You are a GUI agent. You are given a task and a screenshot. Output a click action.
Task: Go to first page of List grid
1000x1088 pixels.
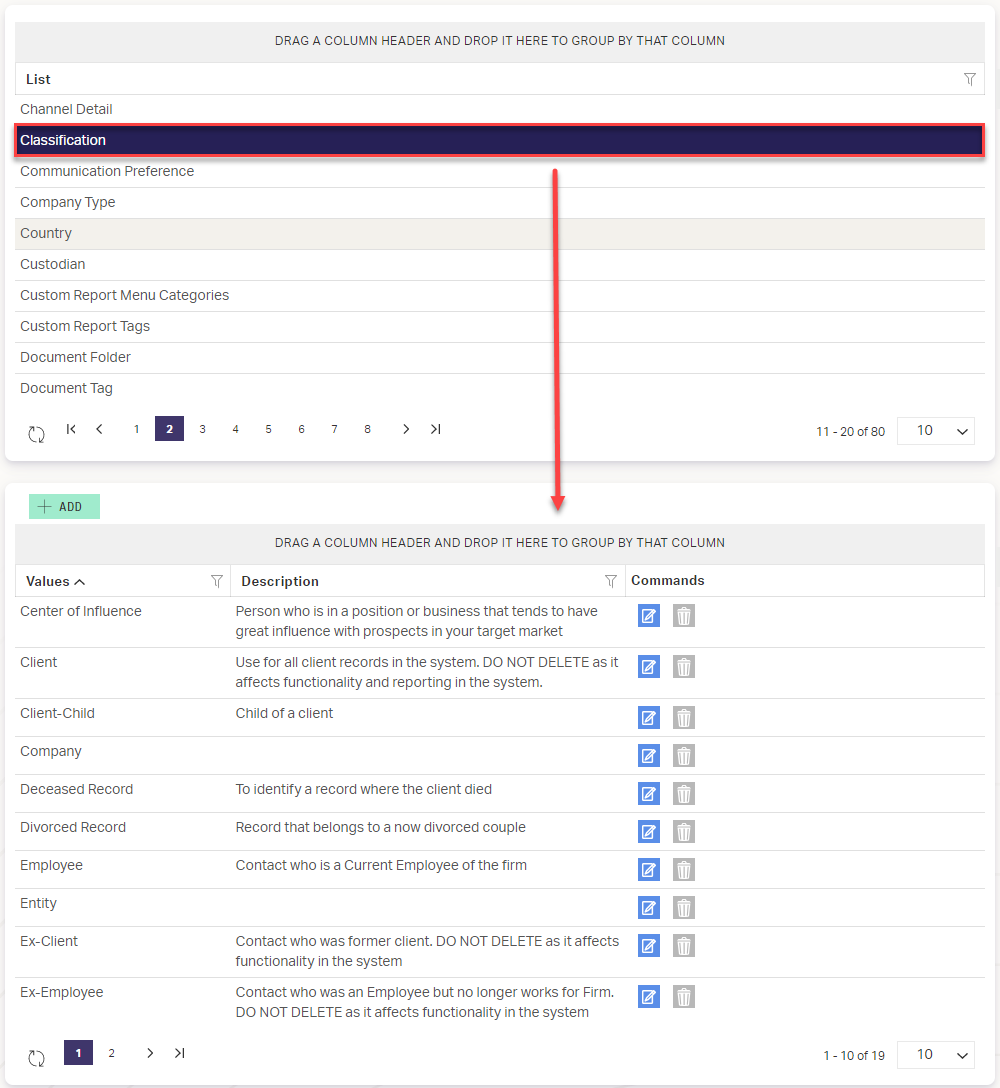pyautogui.click(x=71, y=429)
